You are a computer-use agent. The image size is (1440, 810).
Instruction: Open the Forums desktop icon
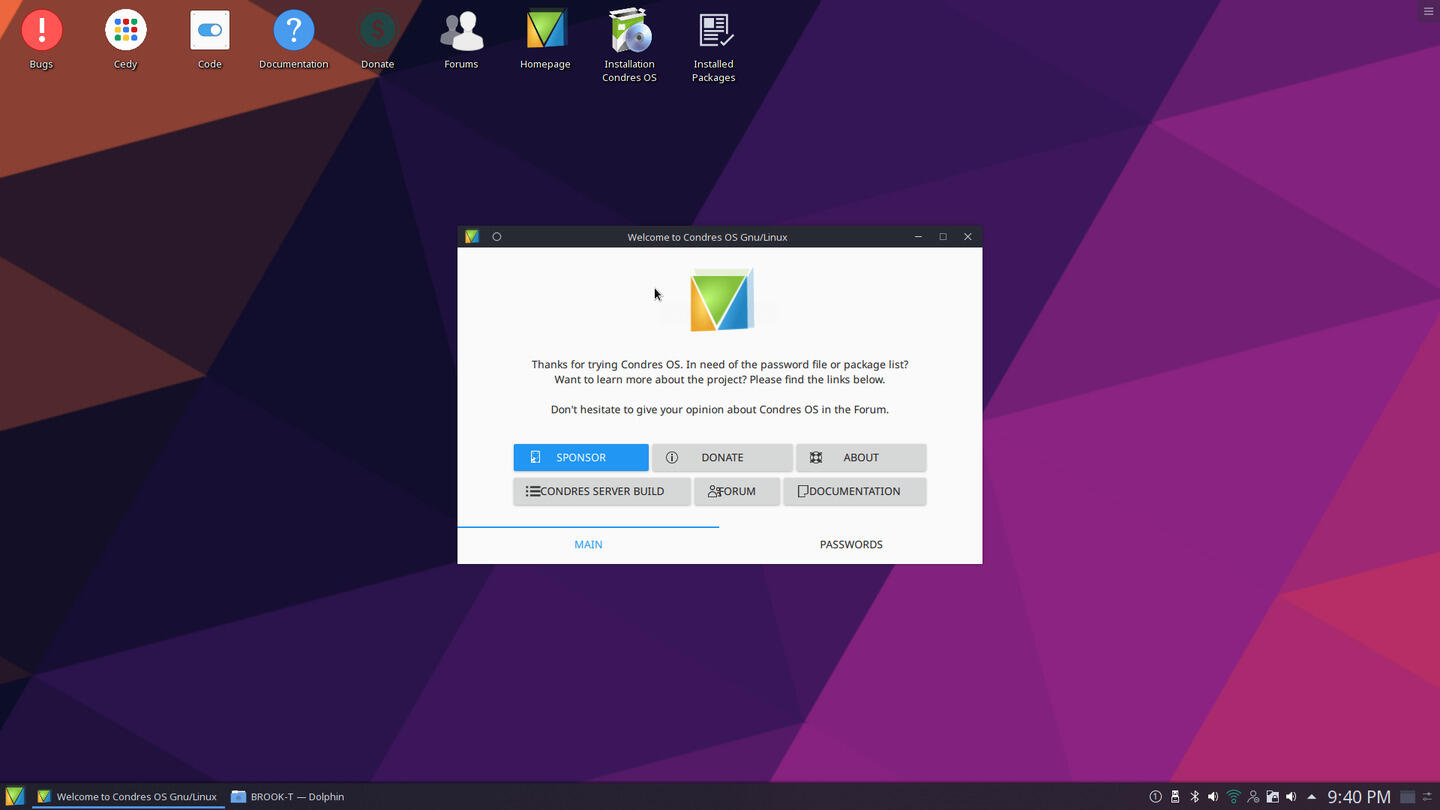(461, 40)
